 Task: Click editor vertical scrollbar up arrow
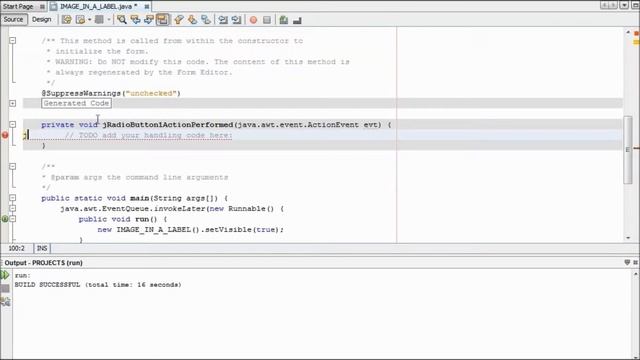pos(628,32)
